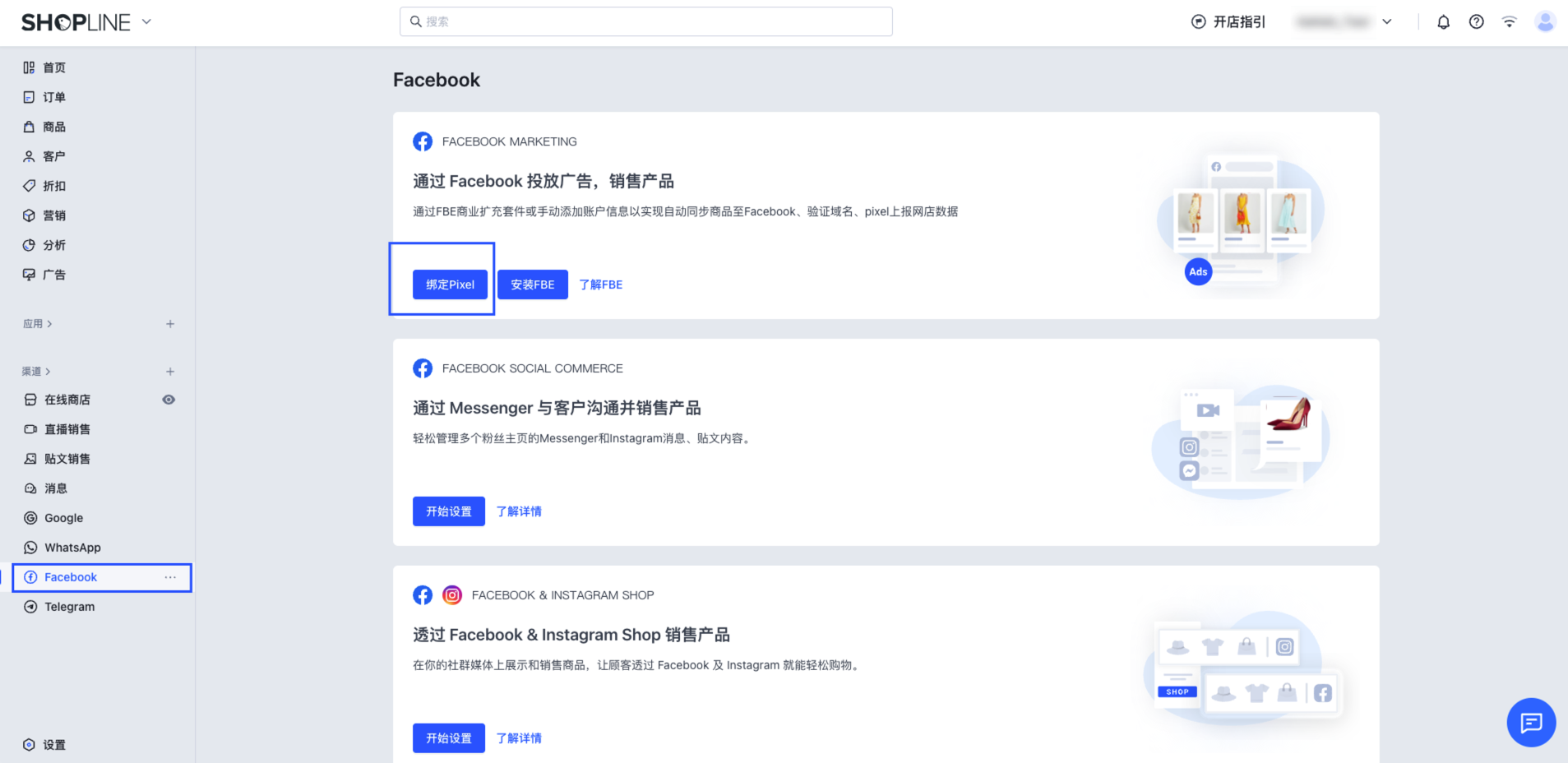Viewport: 1568px width, 763px height.
Task: Open the 消息 messages icon
Action: pos(30,488)
